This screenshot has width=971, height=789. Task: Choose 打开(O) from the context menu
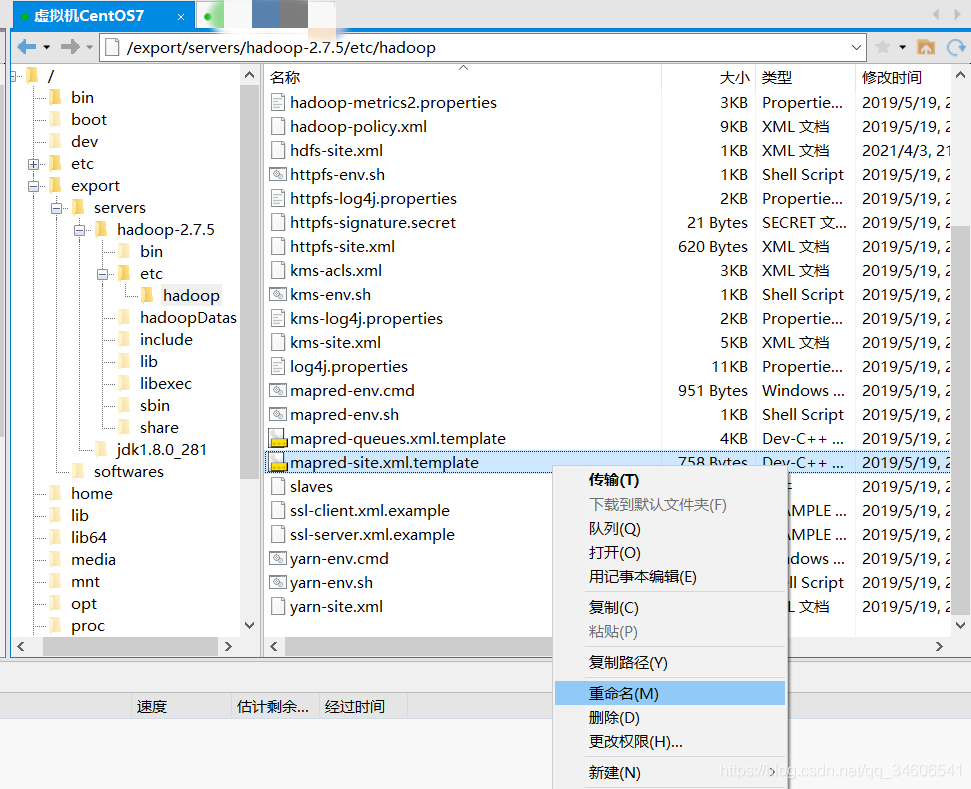(669, 552)
